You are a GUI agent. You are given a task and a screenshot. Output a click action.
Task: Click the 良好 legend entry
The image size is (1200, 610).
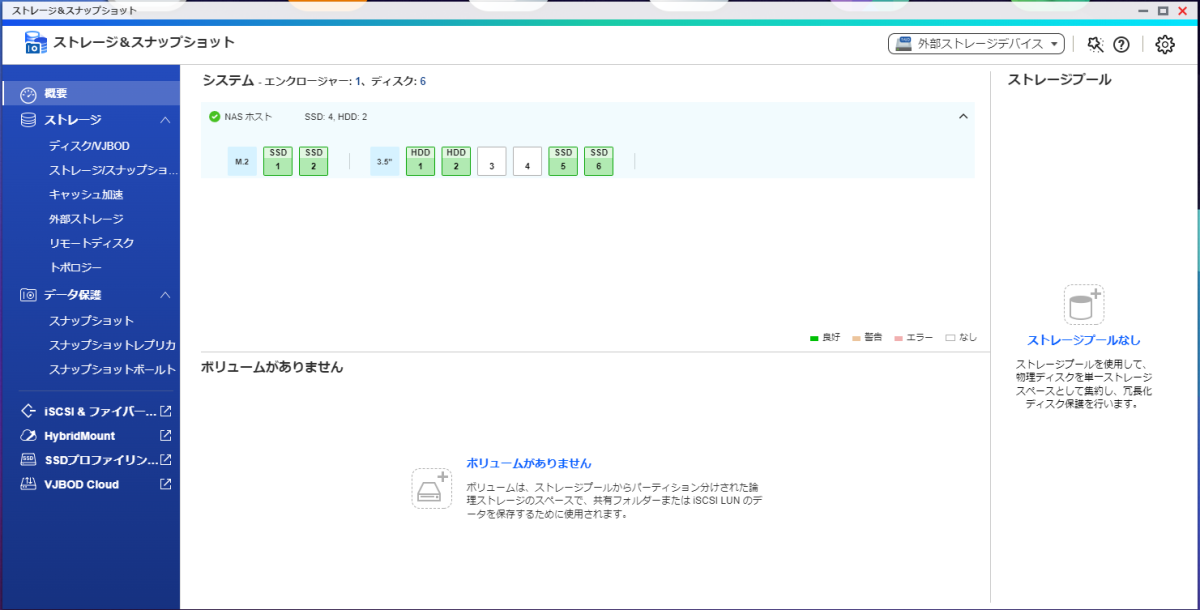(x=825, y=338)
